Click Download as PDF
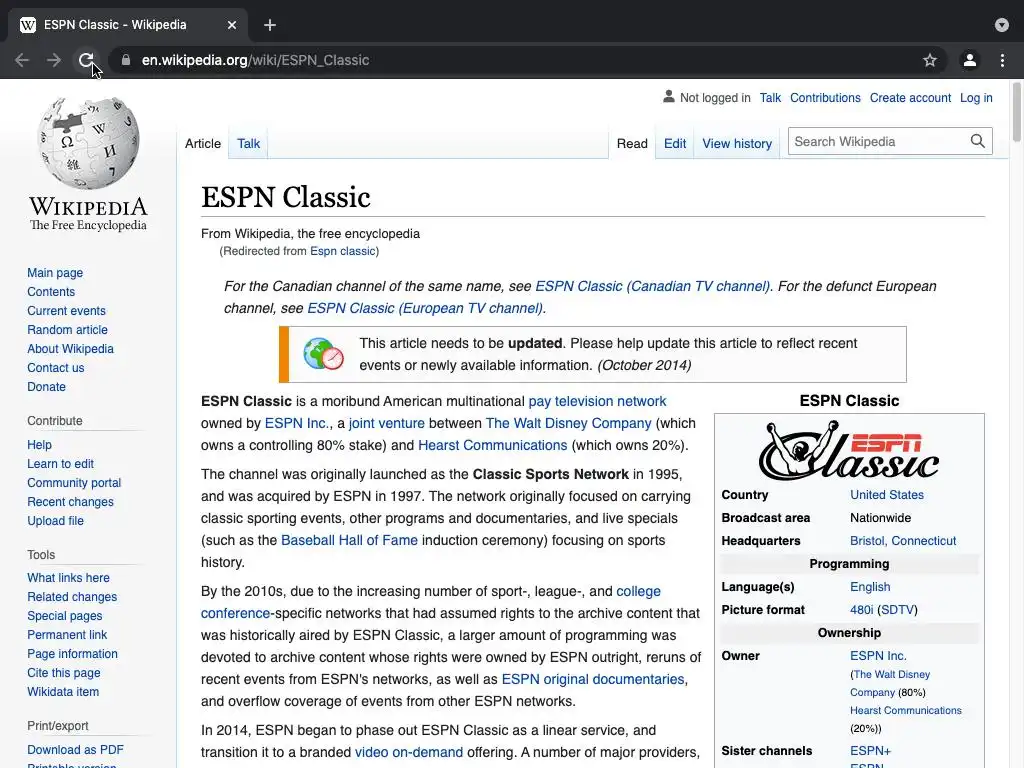The height and width of the screenshot is (768, 1024). pos(75,750)
